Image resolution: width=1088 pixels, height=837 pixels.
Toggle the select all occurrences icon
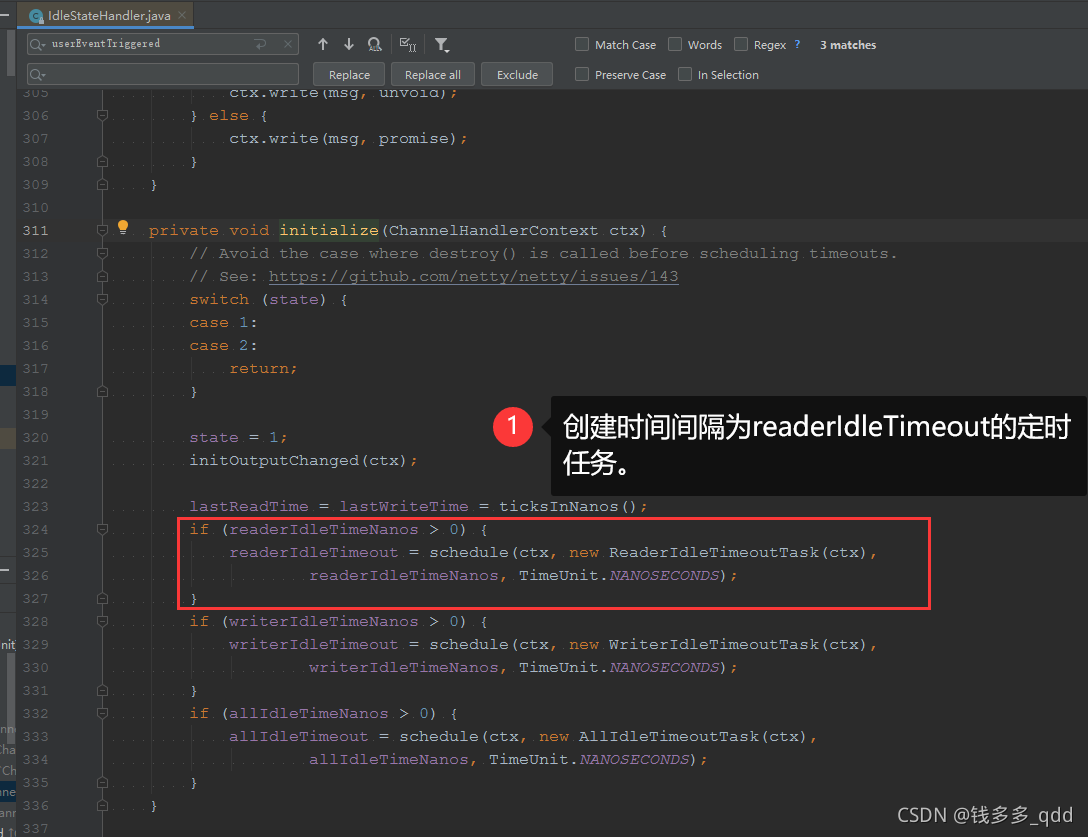(x=408, y=44)
